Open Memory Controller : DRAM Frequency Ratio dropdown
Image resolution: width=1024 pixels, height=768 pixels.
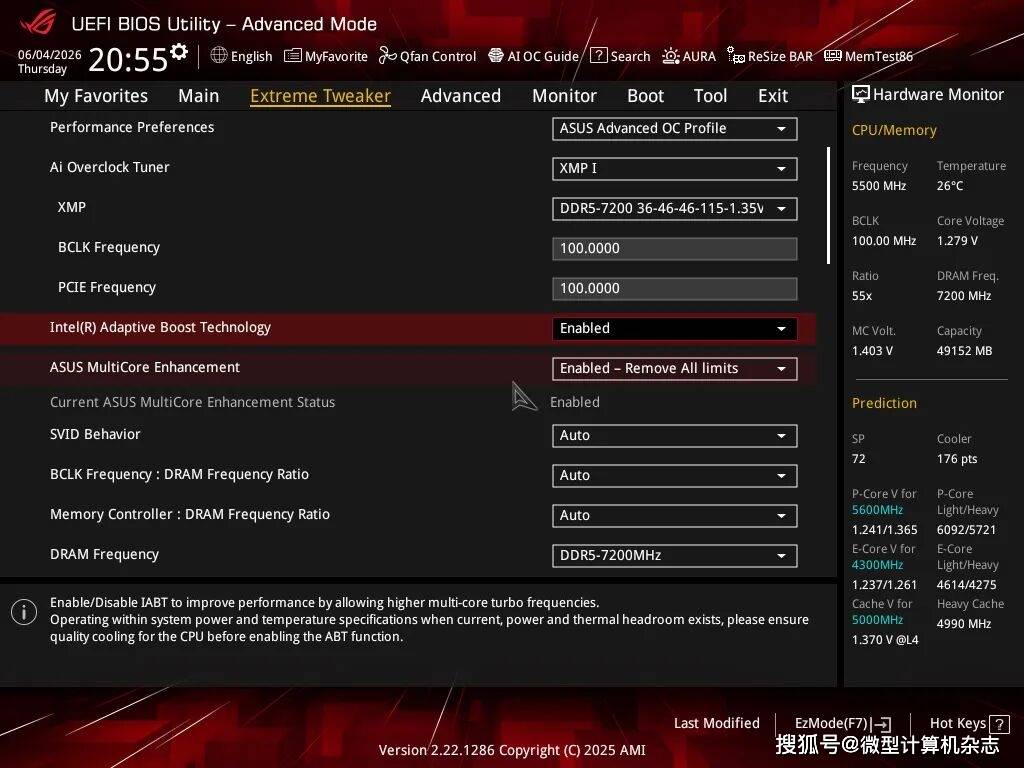(675, 515)
